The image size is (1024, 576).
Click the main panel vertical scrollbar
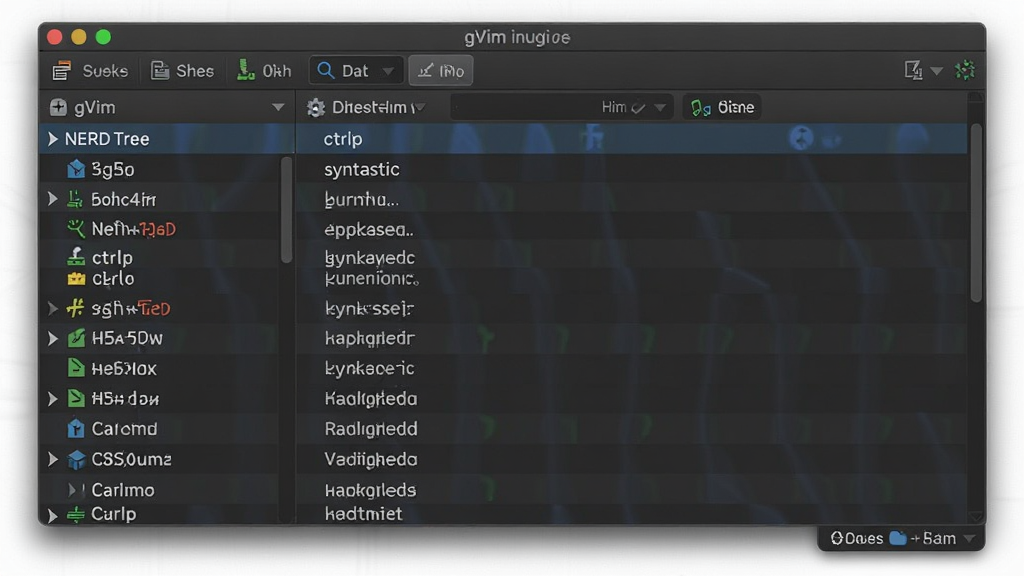click(x=976, y=213)
